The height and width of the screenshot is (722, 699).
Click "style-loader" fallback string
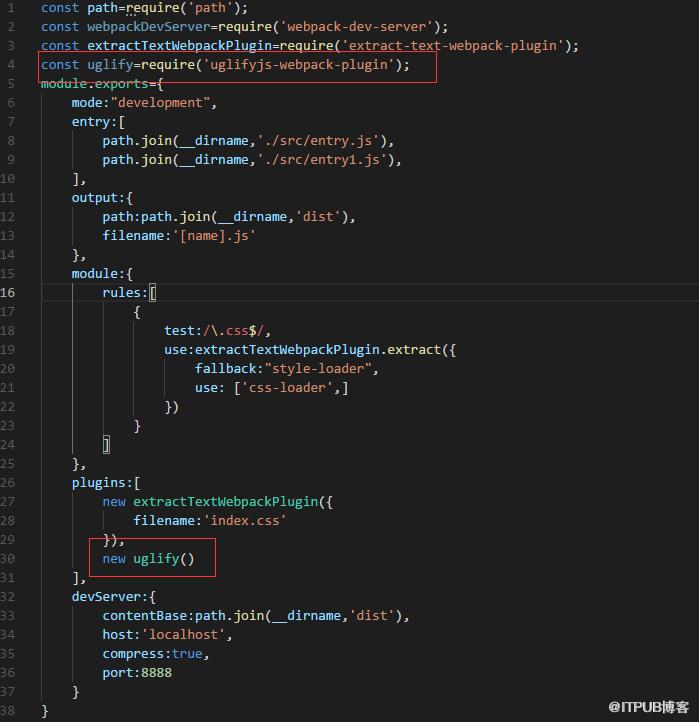318,368
